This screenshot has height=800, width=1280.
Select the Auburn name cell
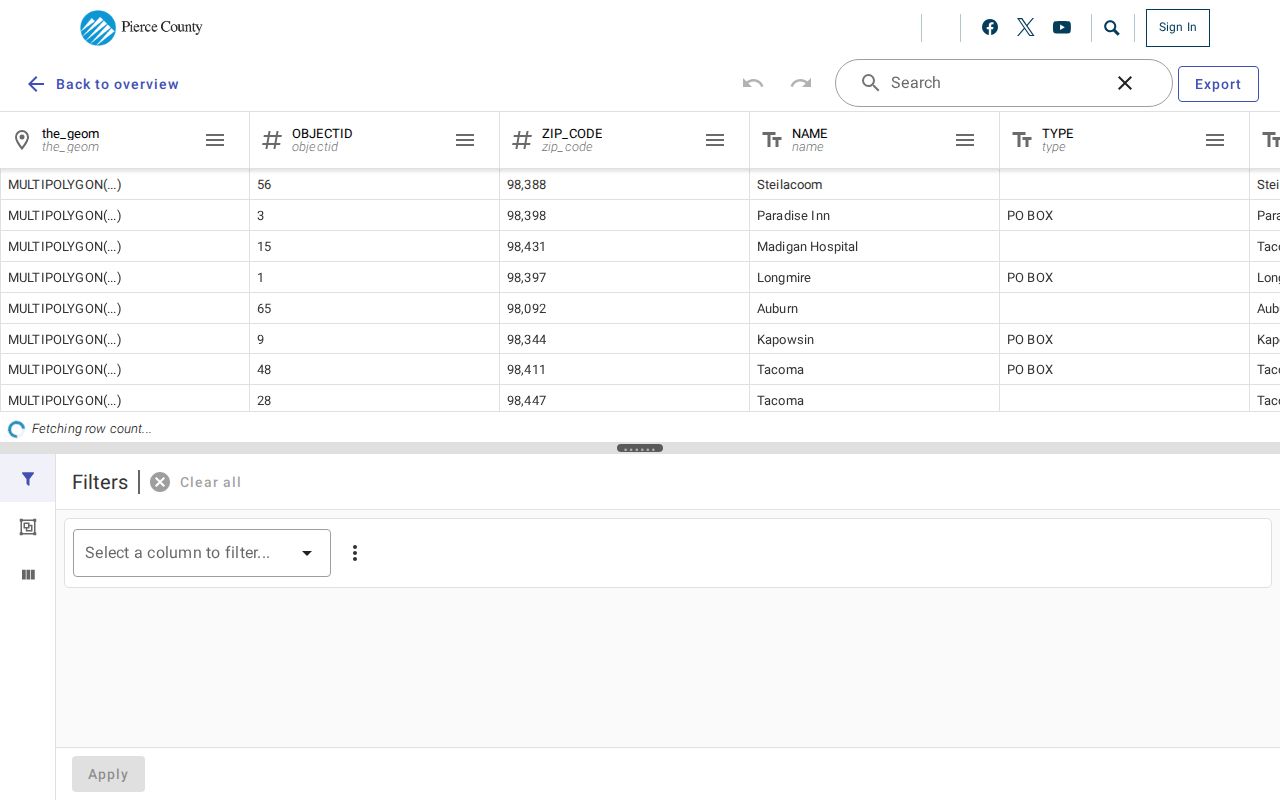[874, 309]
